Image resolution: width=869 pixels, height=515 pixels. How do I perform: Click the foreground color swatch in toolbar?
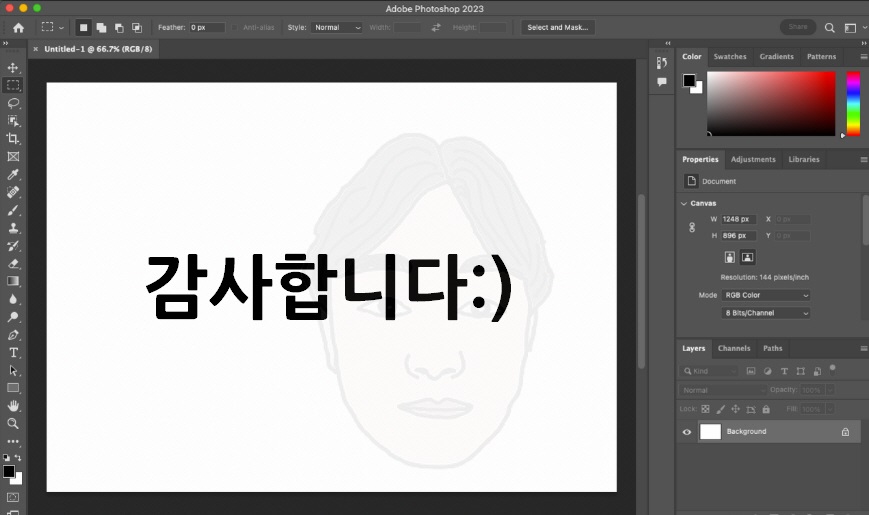point(8,471)
